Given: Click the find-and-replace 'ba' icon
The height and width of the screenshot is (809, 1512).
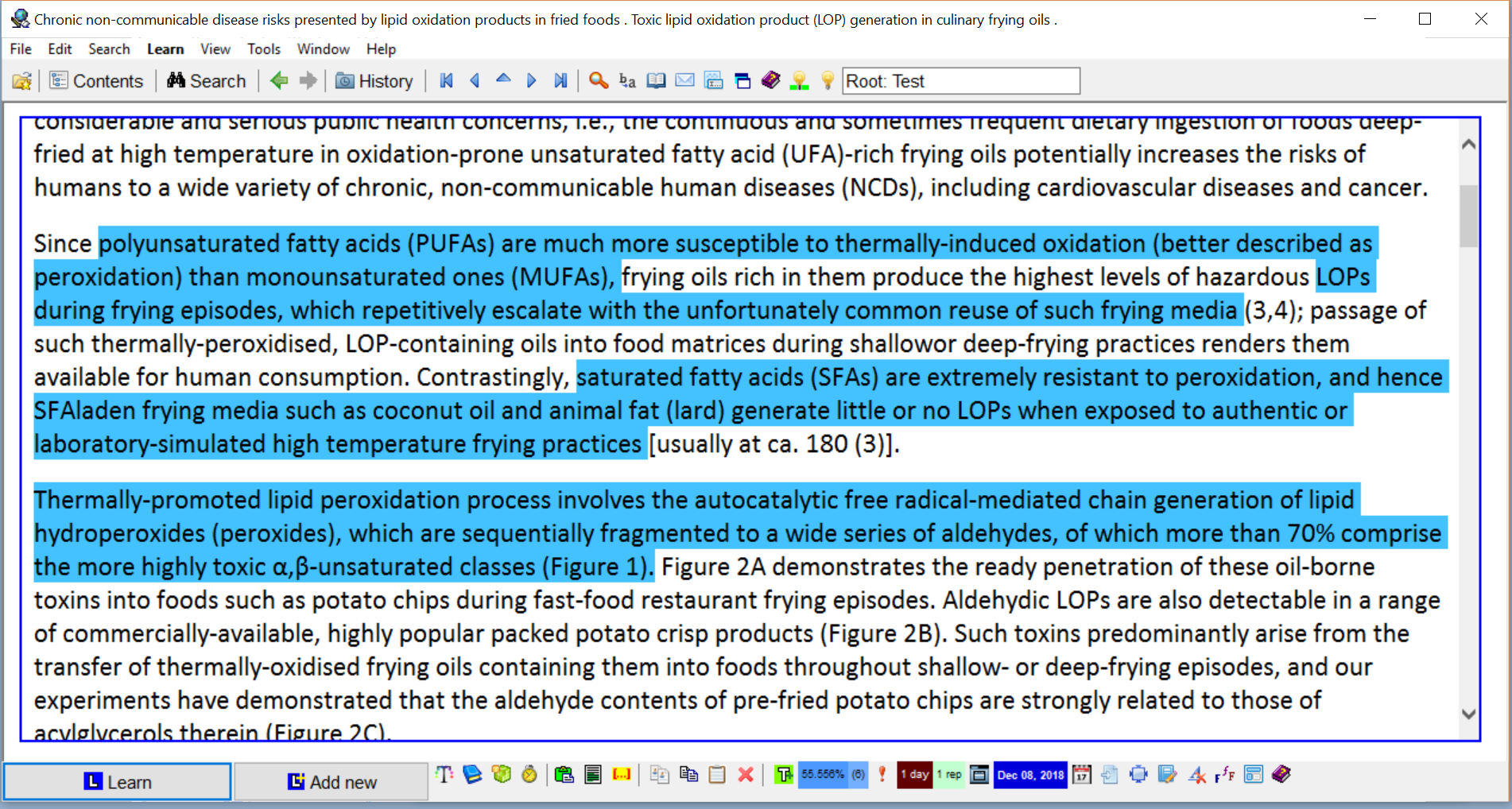Looking at the screenshot, I should (x=627, y=80).
